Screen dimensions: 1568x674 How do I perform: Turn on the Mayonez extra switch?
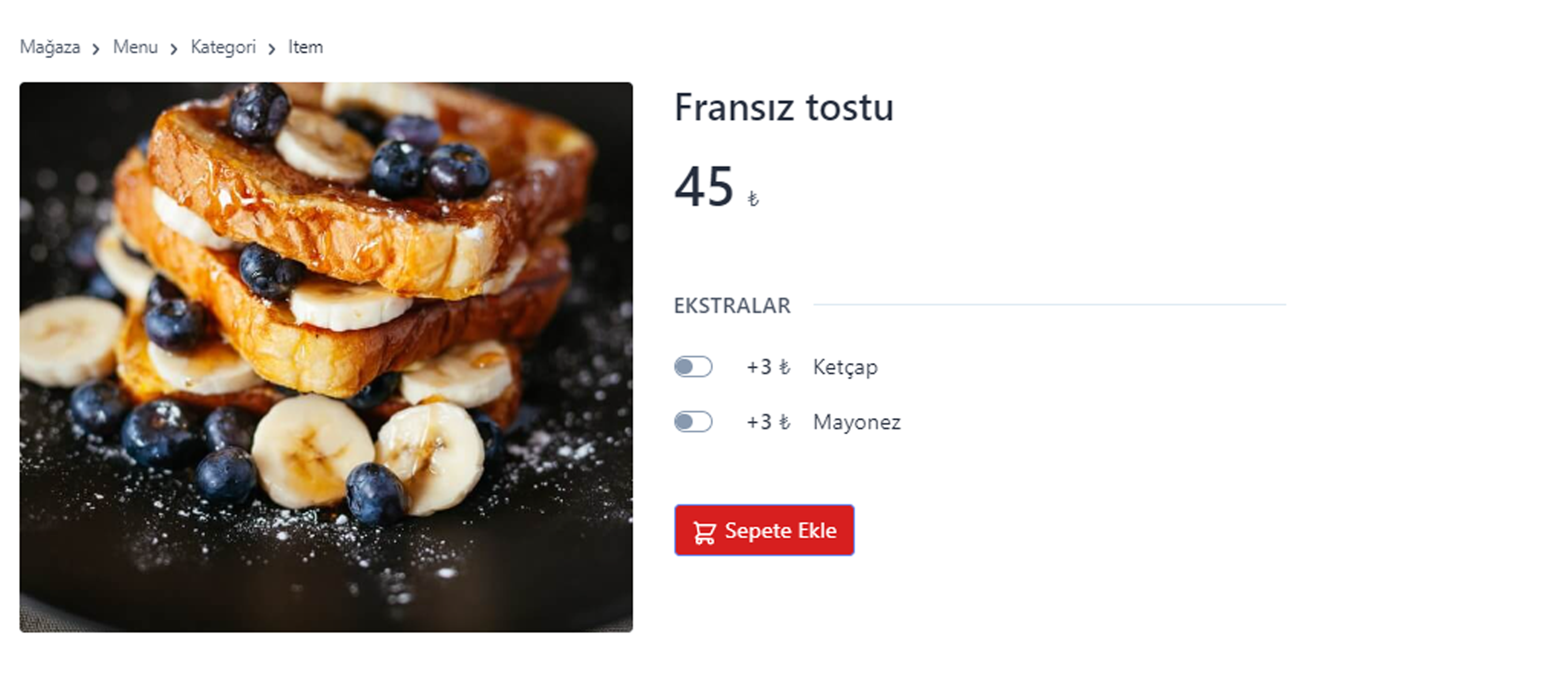click(693, 422)
